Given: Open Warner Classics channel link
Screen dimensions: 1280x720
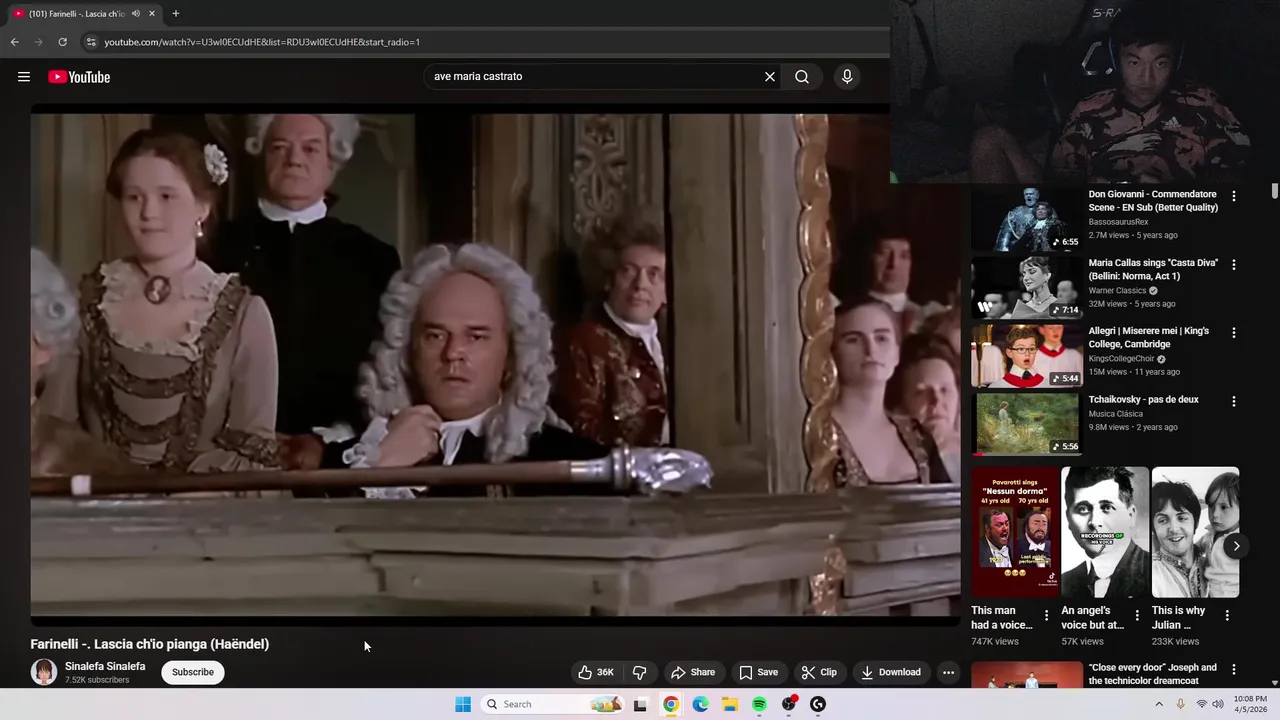Looking at the screenshot, I should coord(1117,290).
